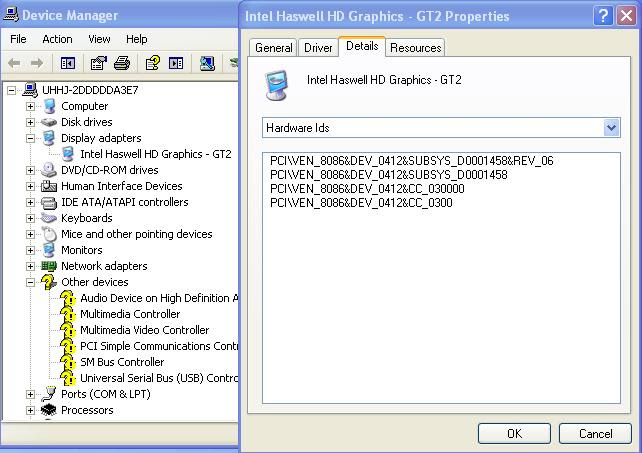Expand the Network adapters node
The width and height of the screenshot is (642, 453).
pos(30,266)
